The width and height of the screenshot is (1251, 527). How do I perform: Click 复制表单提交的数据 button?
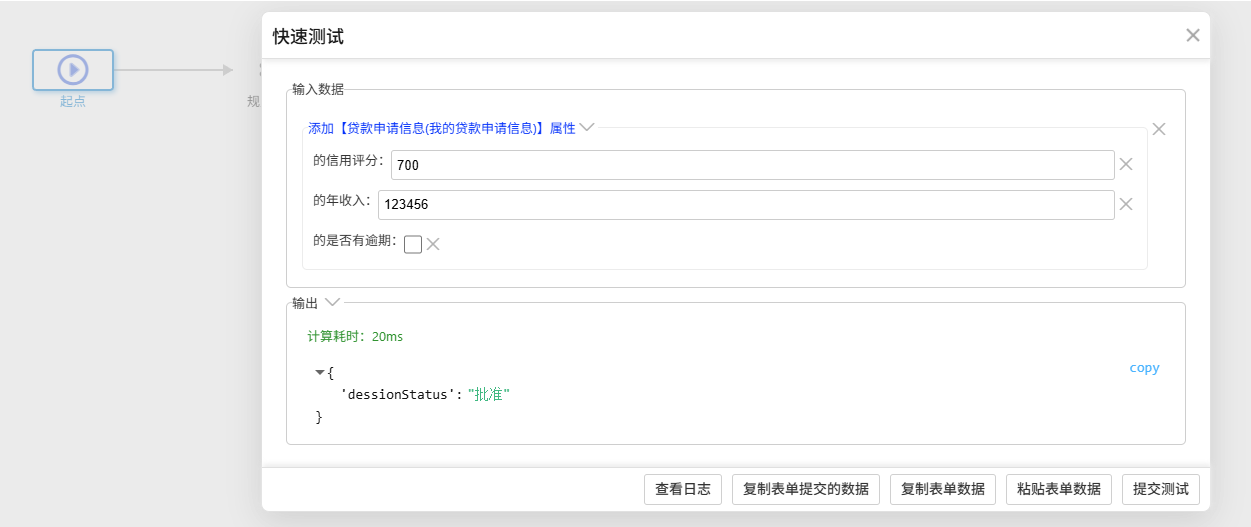tap(806, 490)
